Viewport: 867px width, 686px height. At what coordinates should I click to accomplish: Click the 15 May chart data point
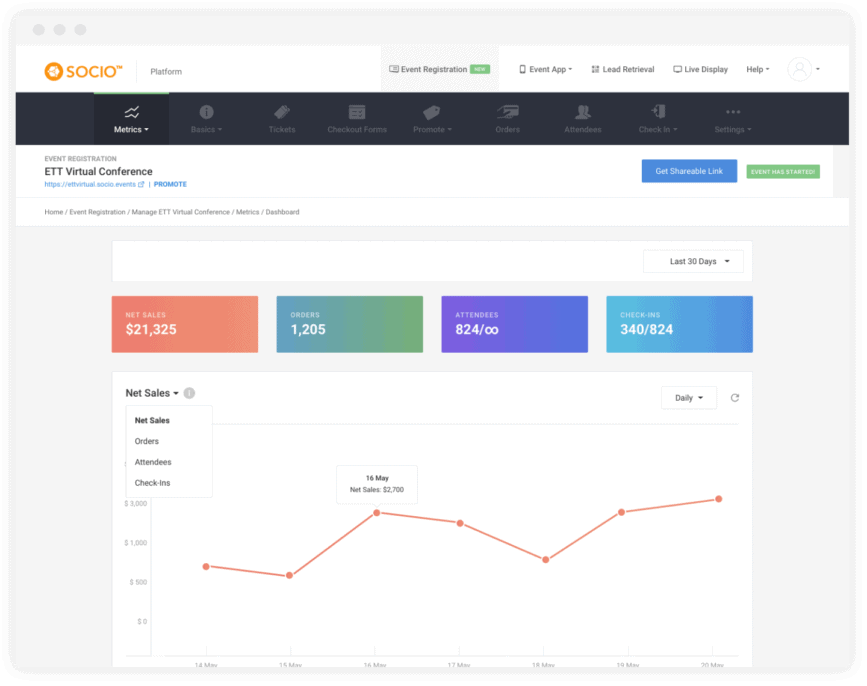coord(289,575)
